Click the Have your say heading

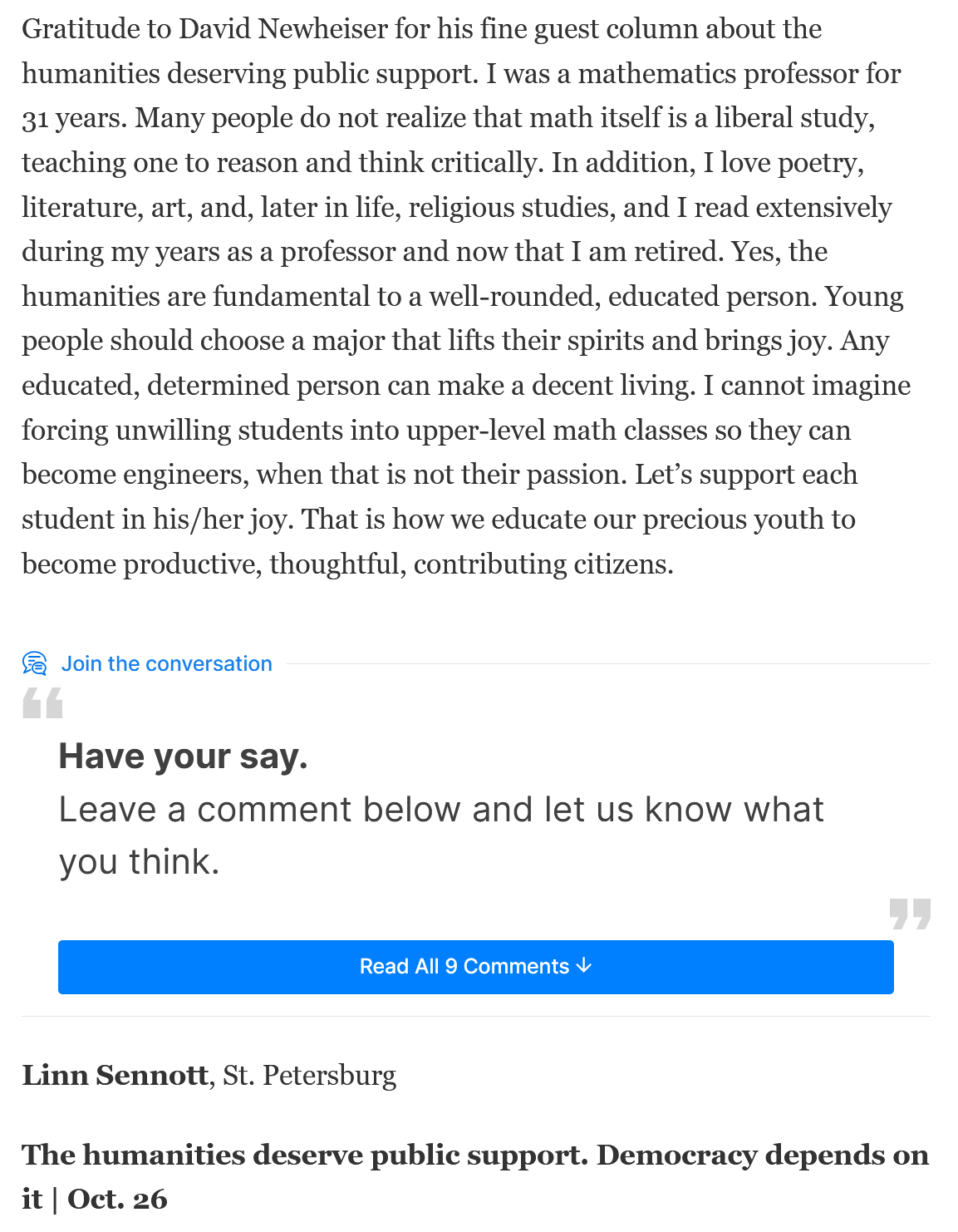click(x=183, y=756)
